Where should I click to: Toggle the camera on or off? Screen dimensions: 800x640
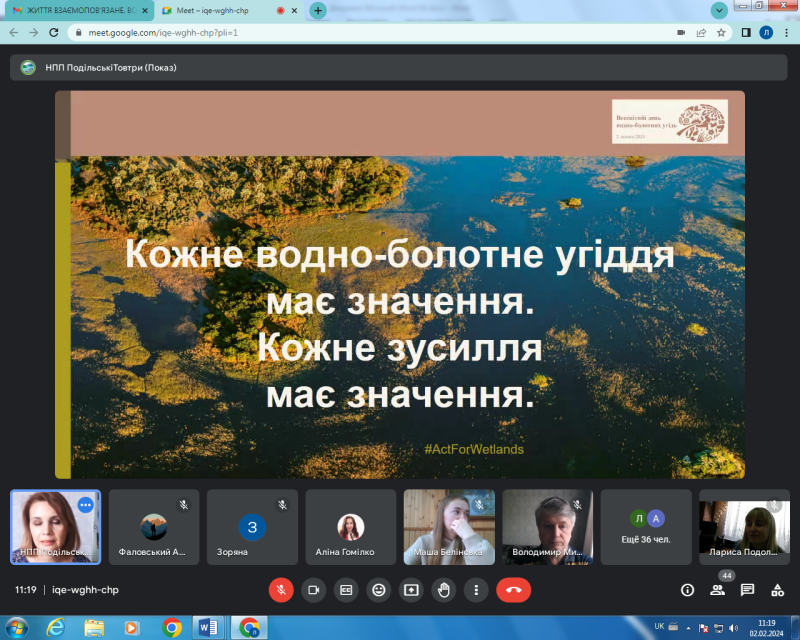pyautogui.click(x=313, y=590)
